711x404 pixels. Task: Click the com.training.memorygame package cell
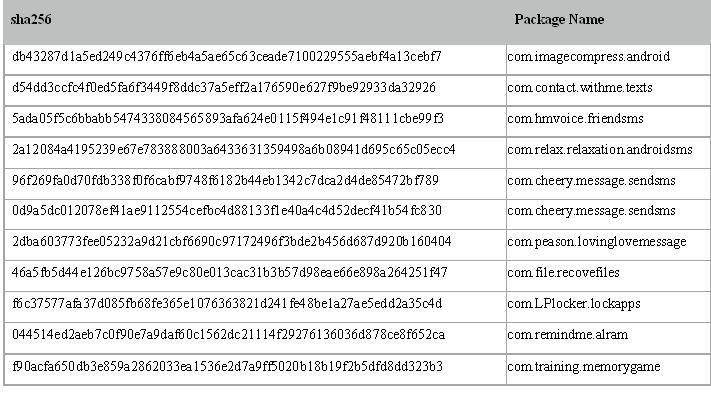click(583, 367)
